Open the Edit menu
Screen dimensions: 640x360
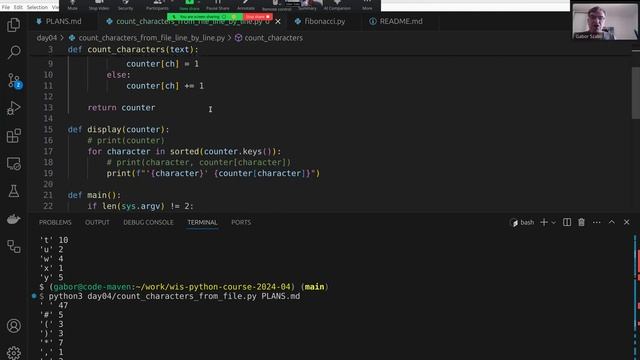tap(18, 7)
